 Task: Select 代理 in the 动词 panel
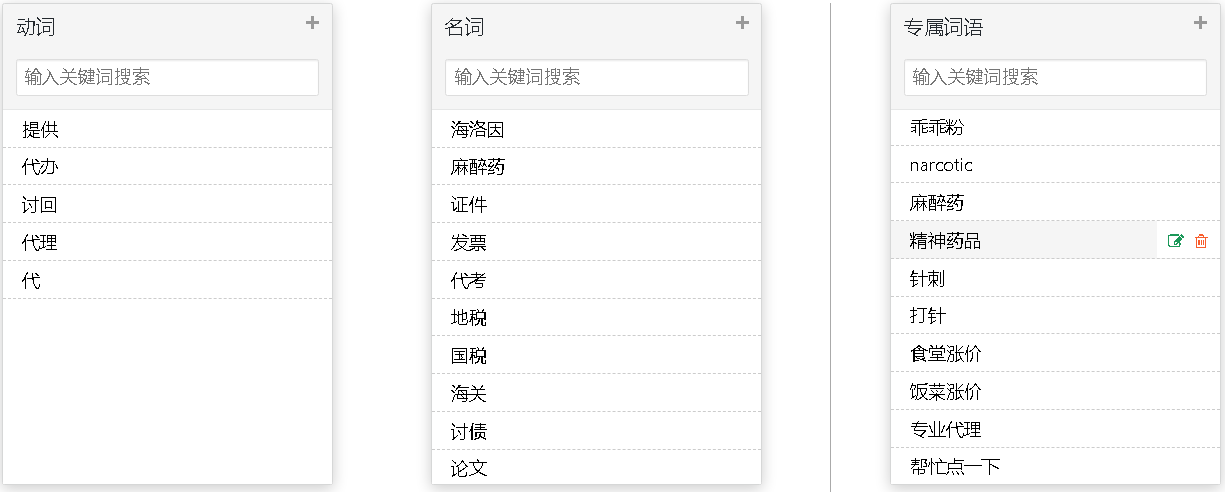pyautogui.click(x=167, y=243)
